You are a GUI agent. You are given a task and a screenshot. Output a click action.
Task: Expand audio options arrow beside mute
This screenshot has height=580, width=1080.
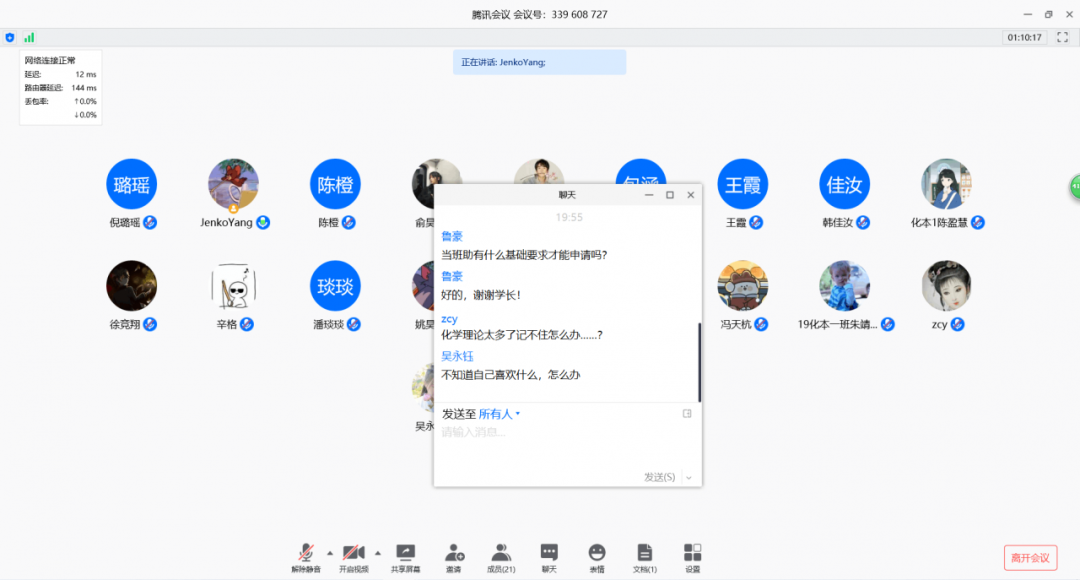pos(330,552)
